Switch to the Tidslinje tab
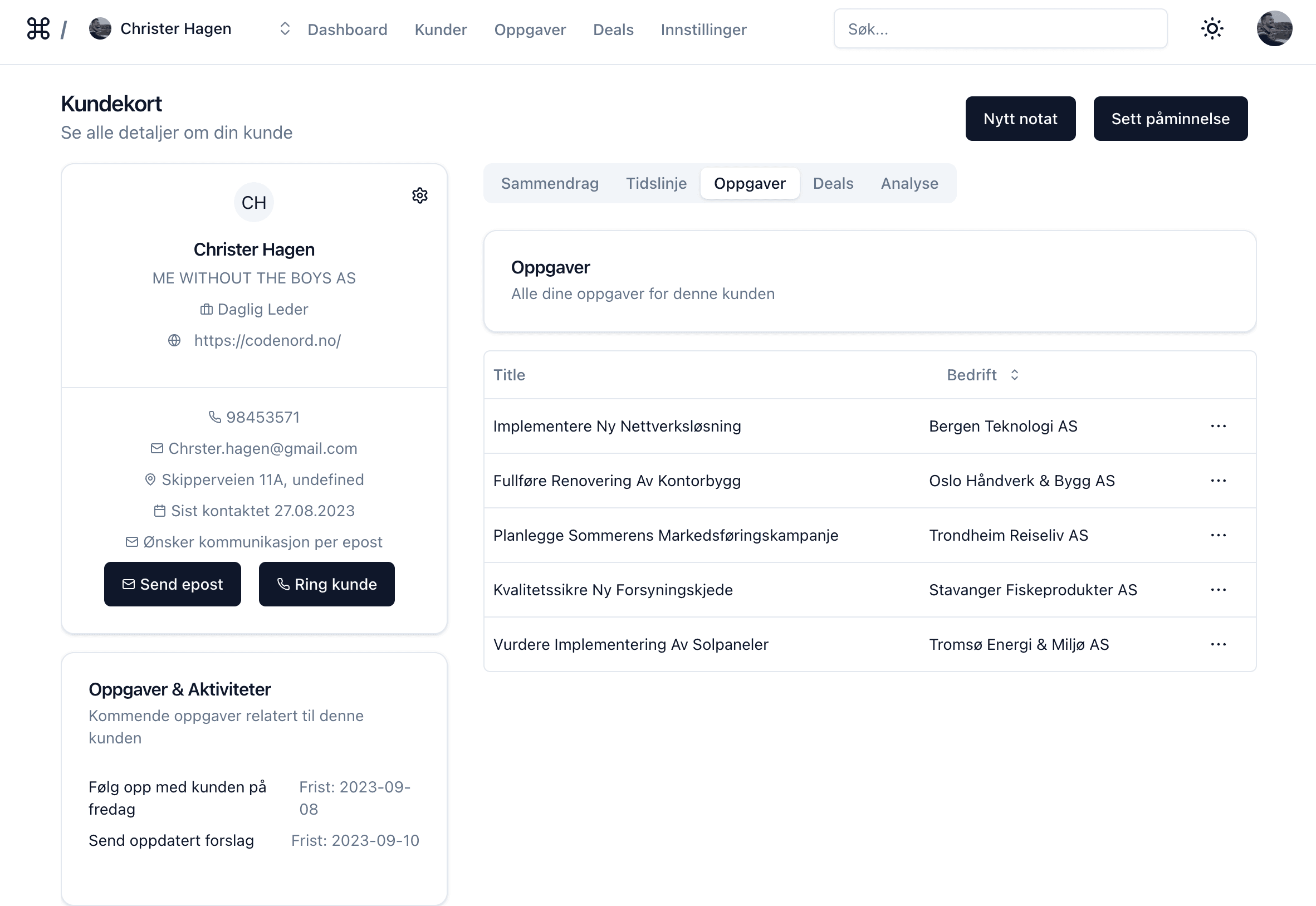Image resolution: width=1316 pixels, height=906 pixels. [655, 183]
